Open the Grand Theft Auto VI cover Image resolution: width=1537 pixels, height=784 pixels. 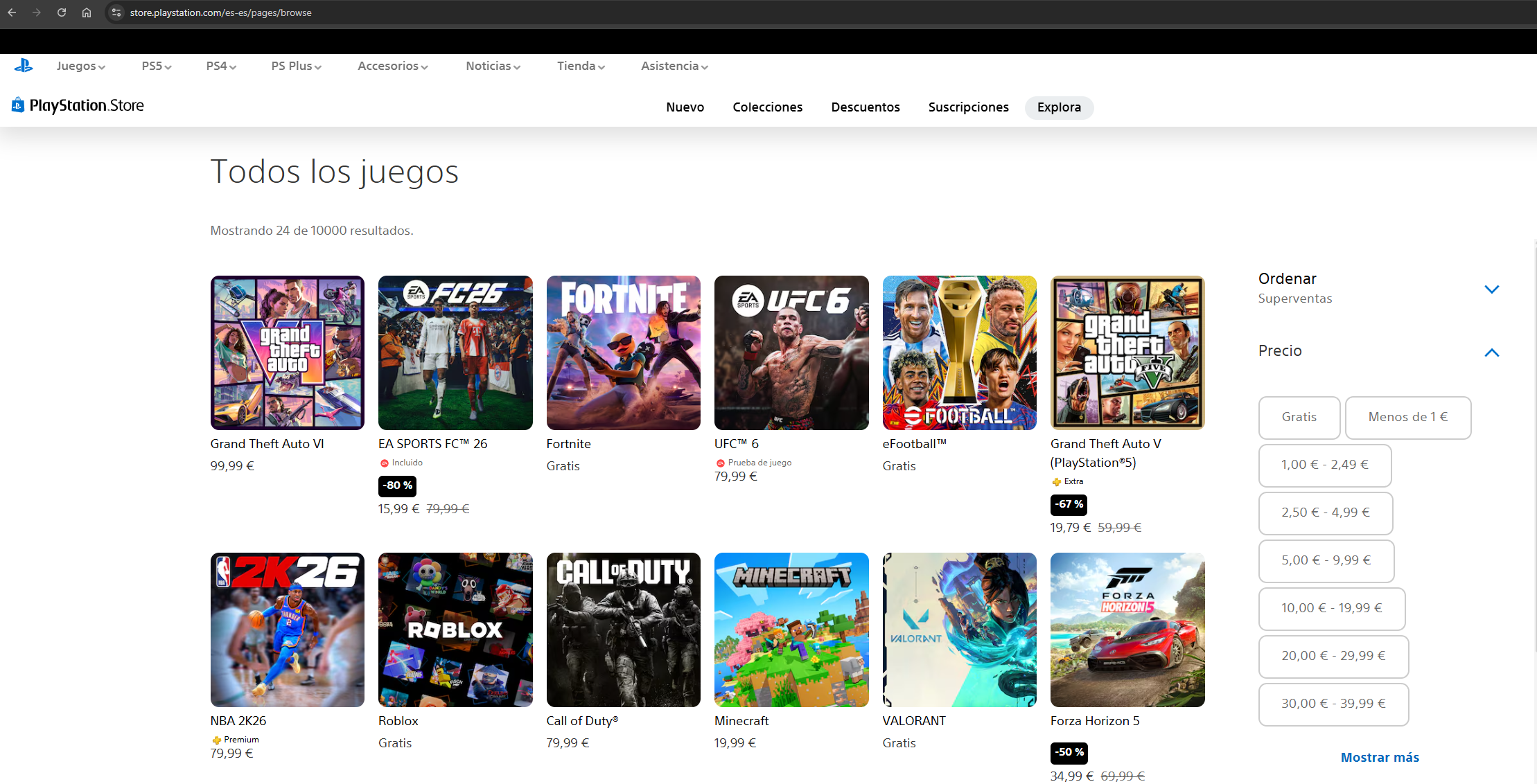(288, 353)
